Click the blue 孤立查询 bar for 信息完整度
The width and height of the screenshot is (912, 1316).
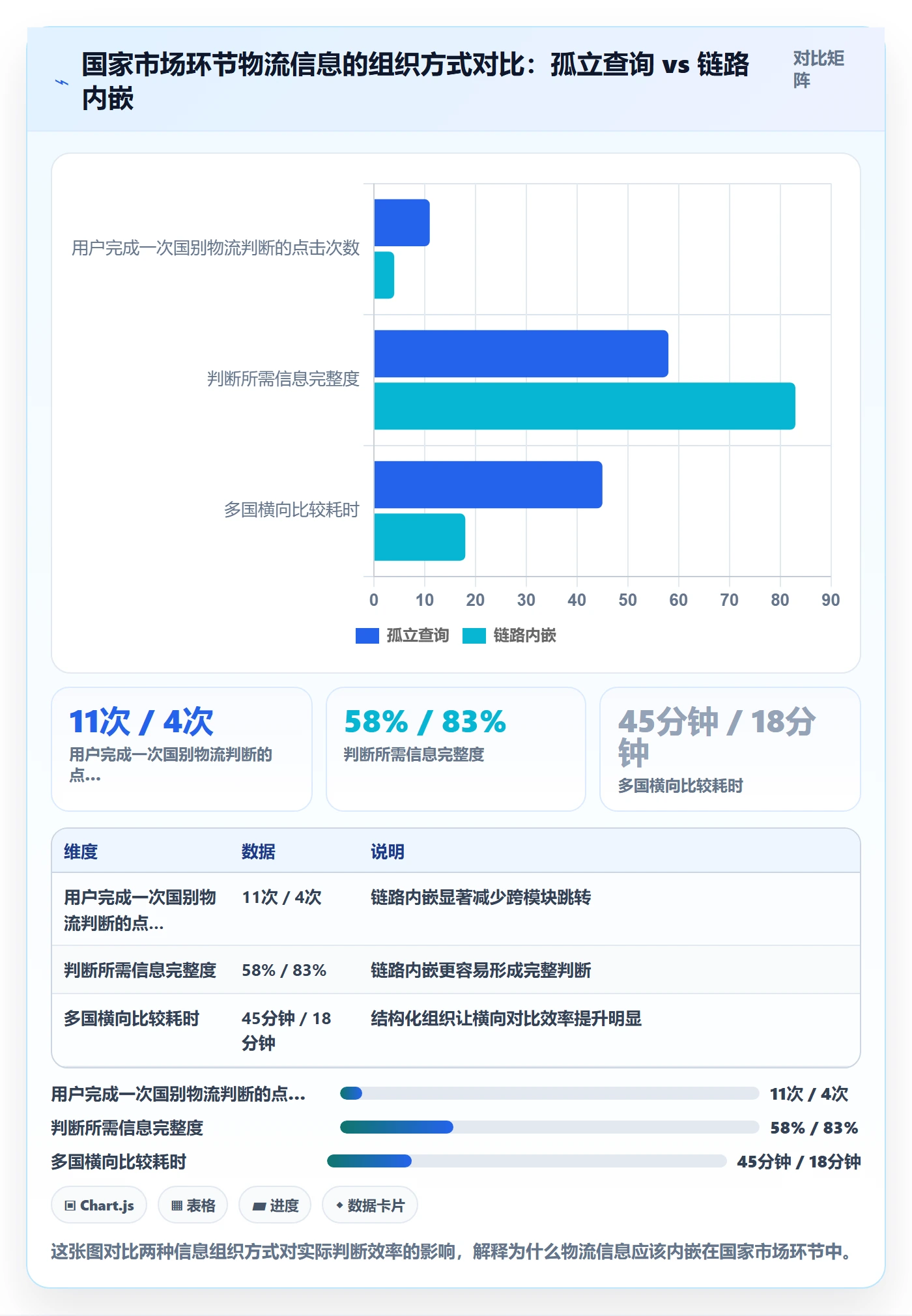521,354
